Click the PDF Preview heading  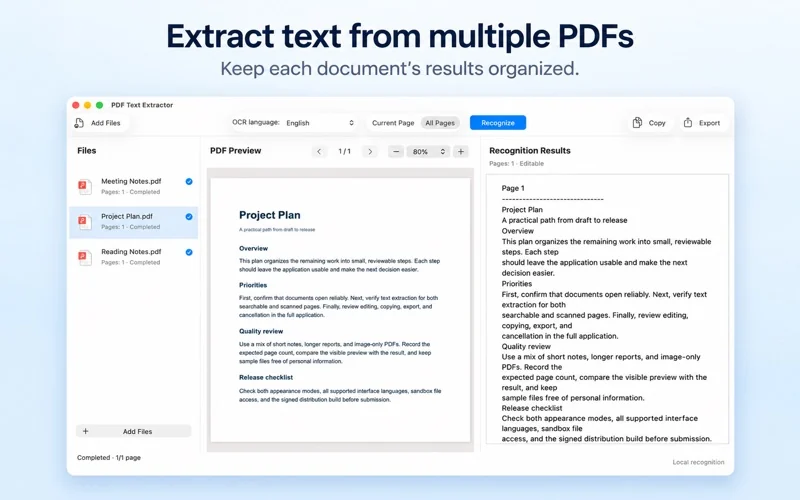235,151
